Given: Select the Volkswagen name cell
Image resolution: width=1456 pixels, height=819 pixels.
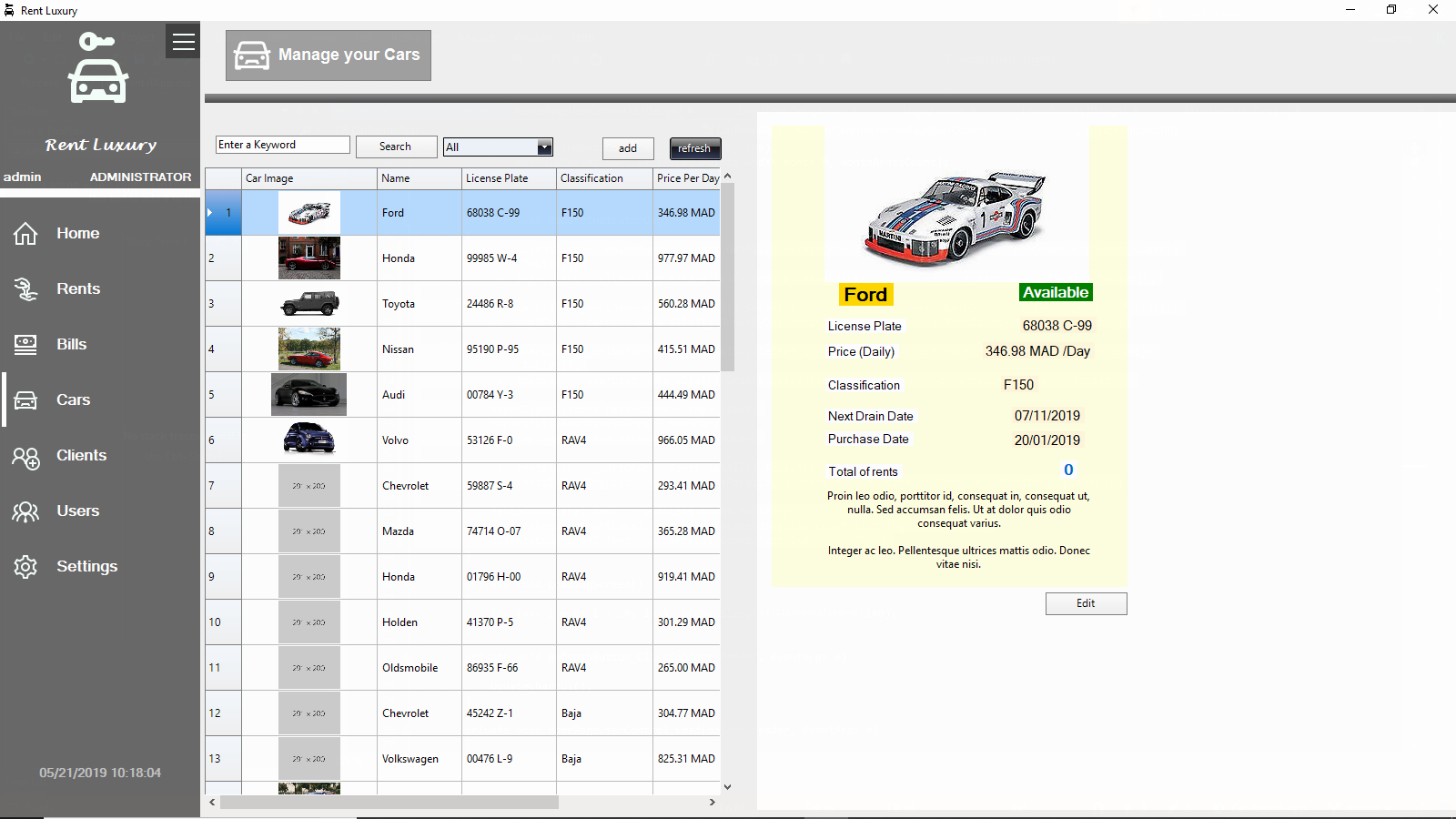Looking at the screenshot, I should [420, 759].
